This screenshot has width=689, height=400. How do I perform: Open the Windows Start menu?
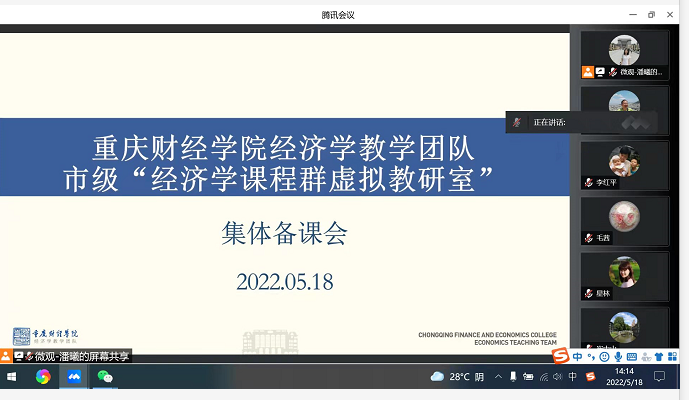point(12,377)
